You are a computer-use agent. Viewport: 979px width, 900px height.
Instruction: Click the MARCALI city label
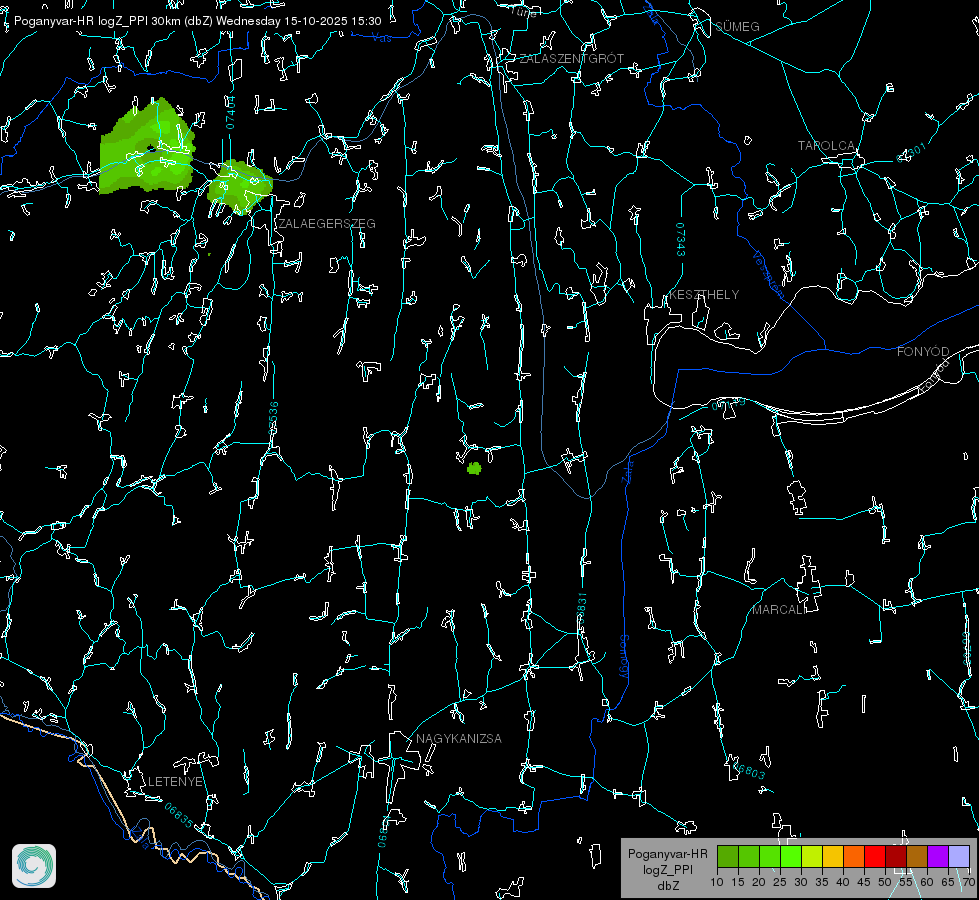pos(778,610)
